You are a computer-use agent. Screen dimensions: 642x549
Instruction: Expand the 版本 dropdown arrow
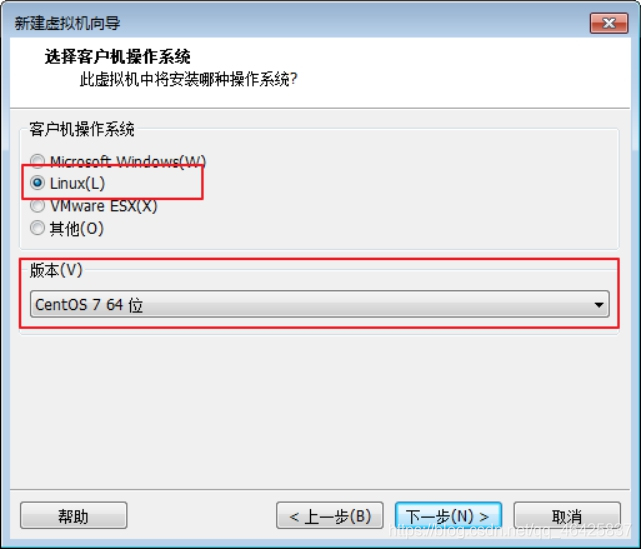click(599, 305)
